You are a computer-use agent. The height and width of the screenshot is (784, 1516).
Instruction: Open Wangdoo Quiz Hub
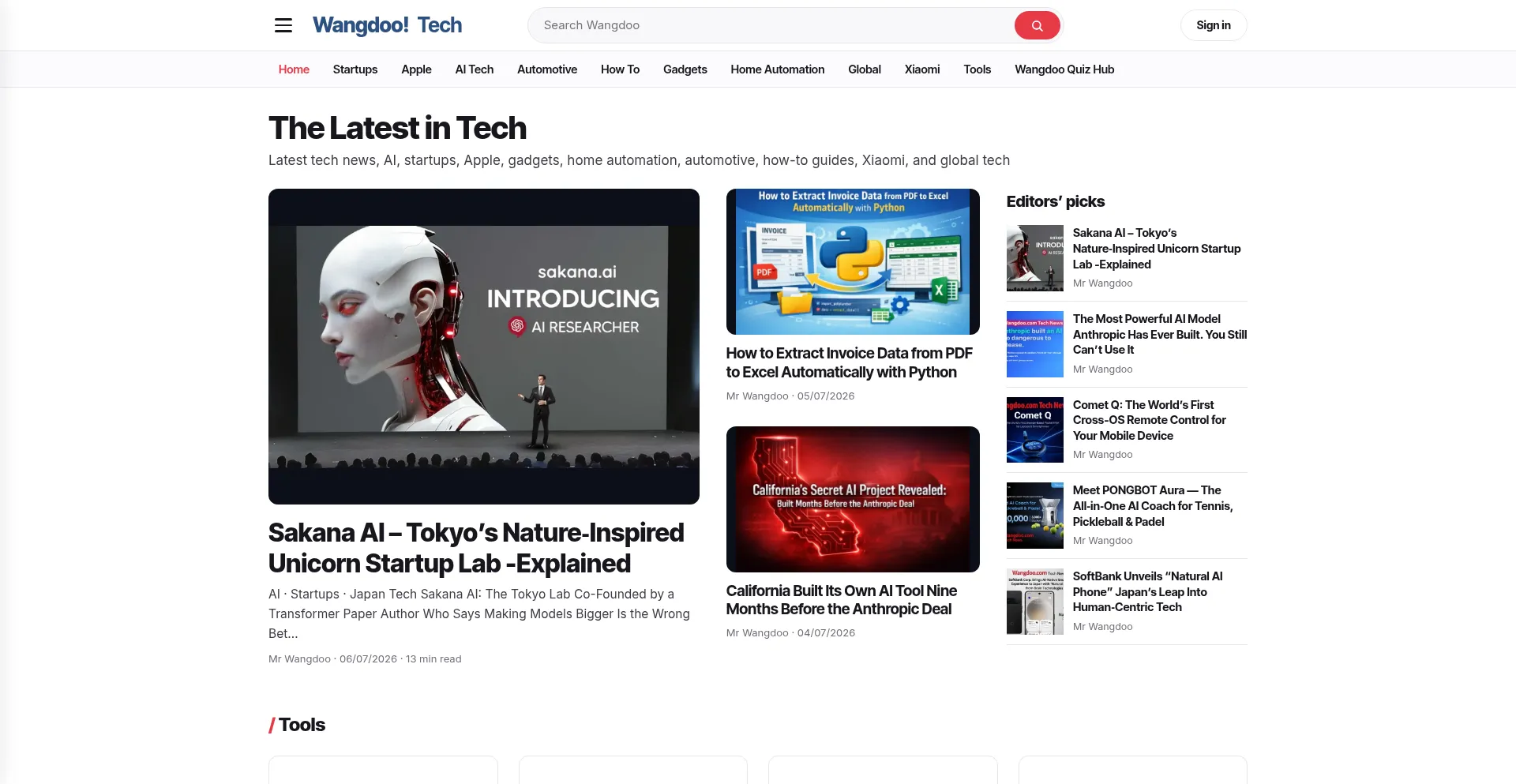point(1064,69)
